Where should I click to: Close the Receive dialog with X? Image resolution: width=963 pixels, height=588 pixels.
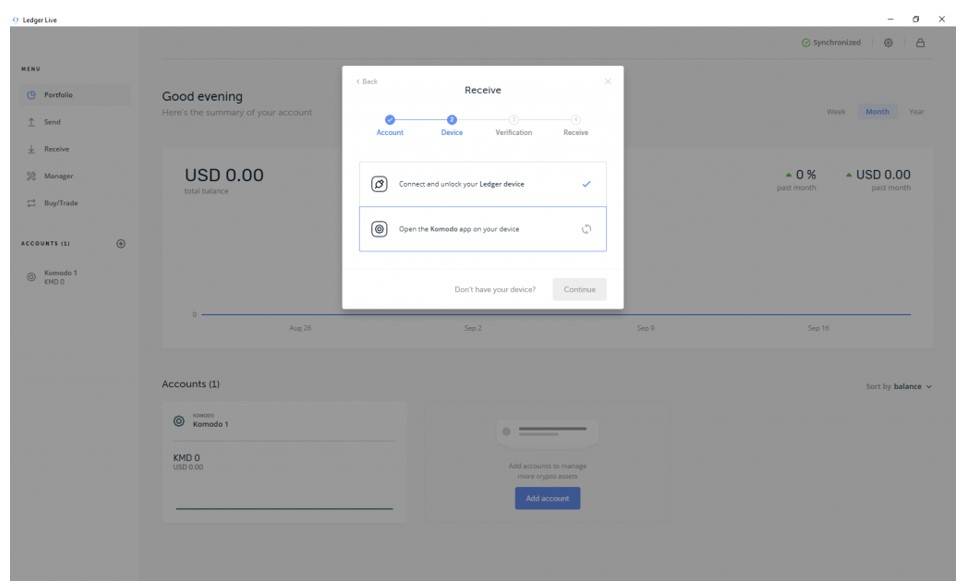coord(607,81)
